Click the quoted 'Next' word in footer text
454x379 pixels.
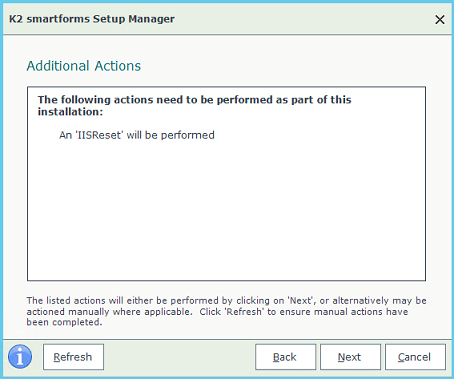(x=301, y=301)
